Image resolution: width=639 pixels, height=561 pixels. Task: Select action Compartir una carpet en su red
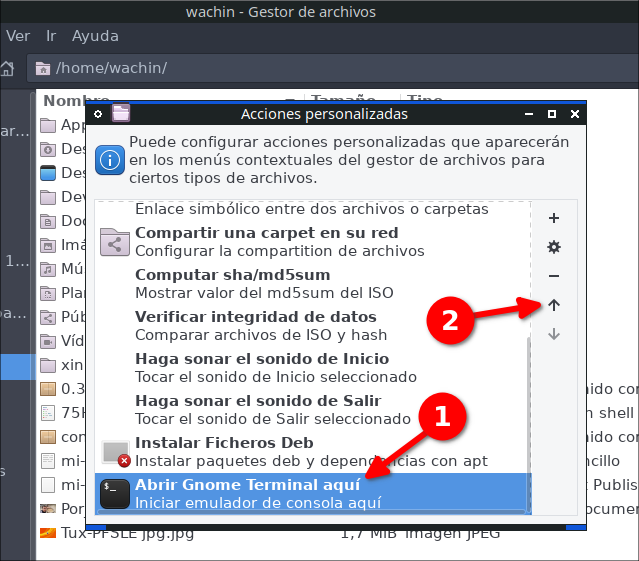pyautogui.click(x=313, y=242)
